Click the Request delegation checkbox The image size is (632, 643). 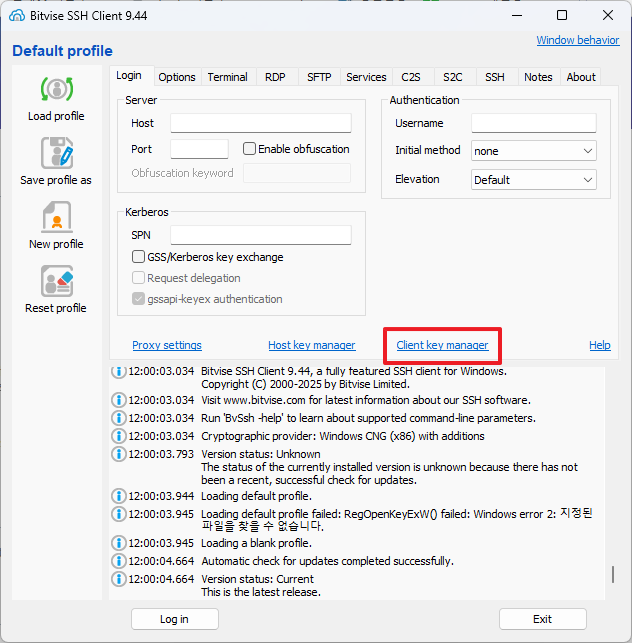[x=138, y=278]
